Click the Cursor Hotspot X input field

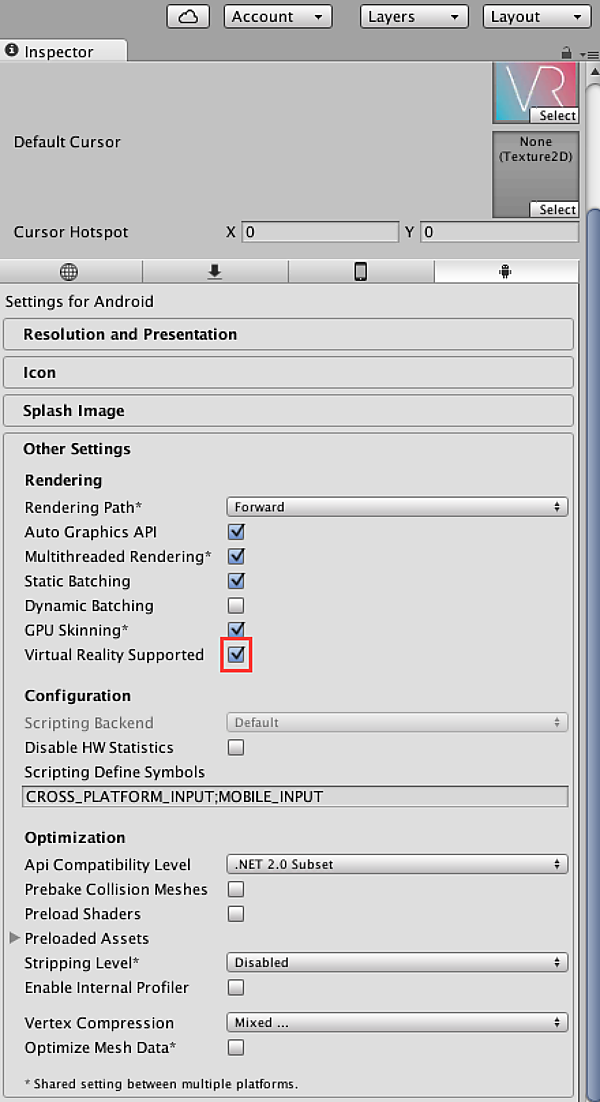click(x=320, y=232)
